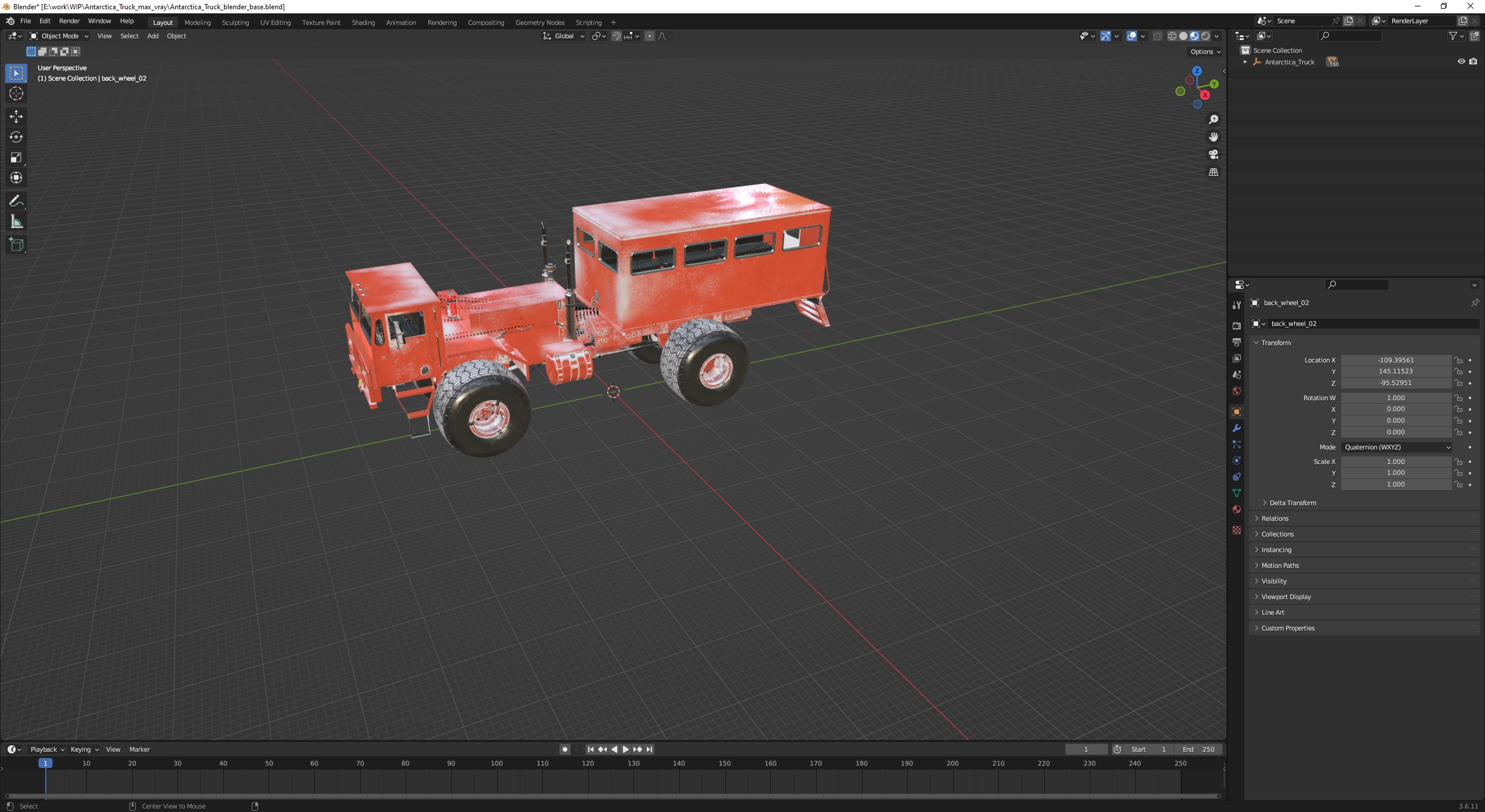Click the Outliner search field
The height and width of the screenshot is (812, 1485).
click(x=1350, y=36)
